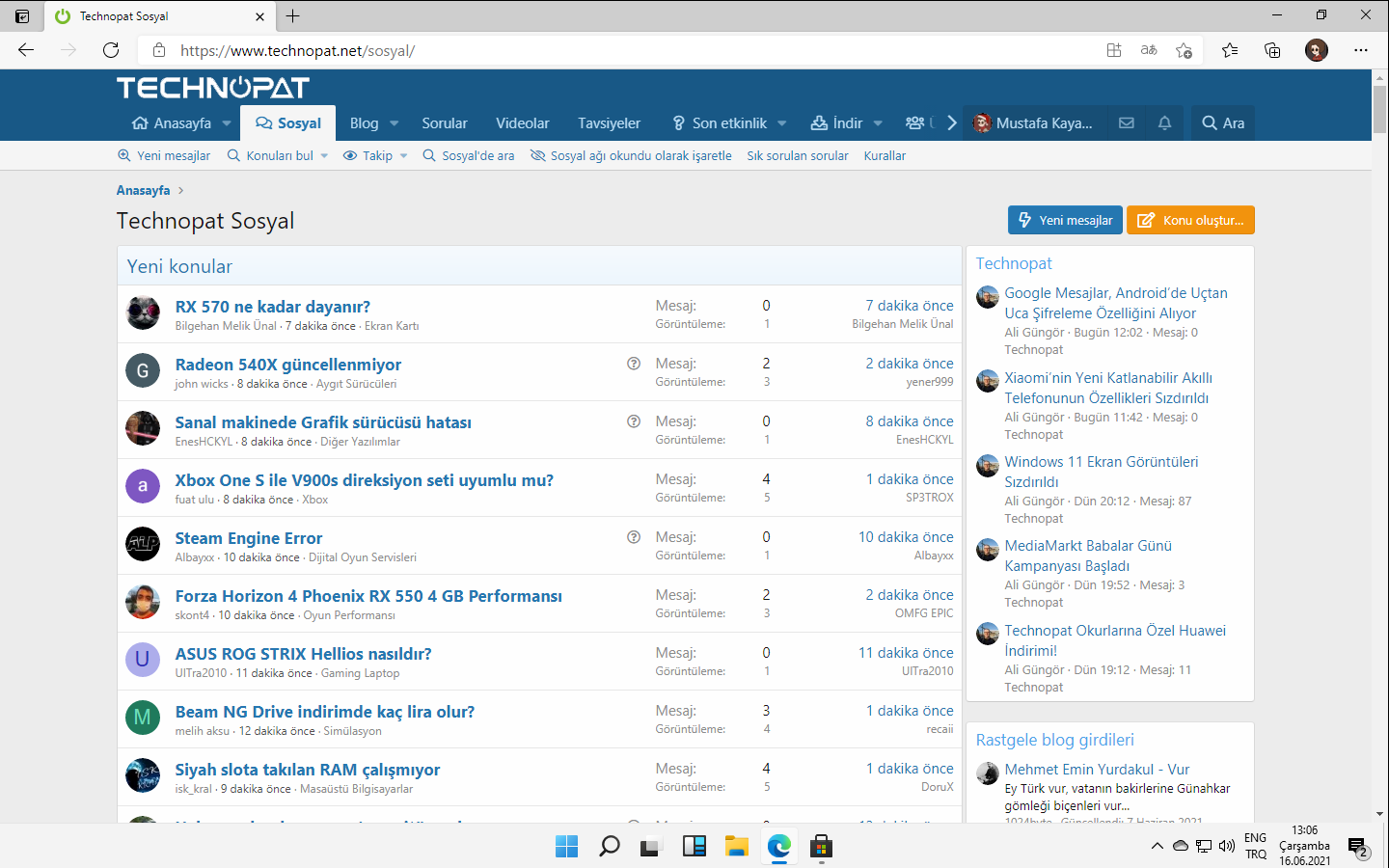Screen dimensions: 1389x868
Task: Launch File Explorer from taskbar
Action: pyautogui.click(x=737, y=847)
